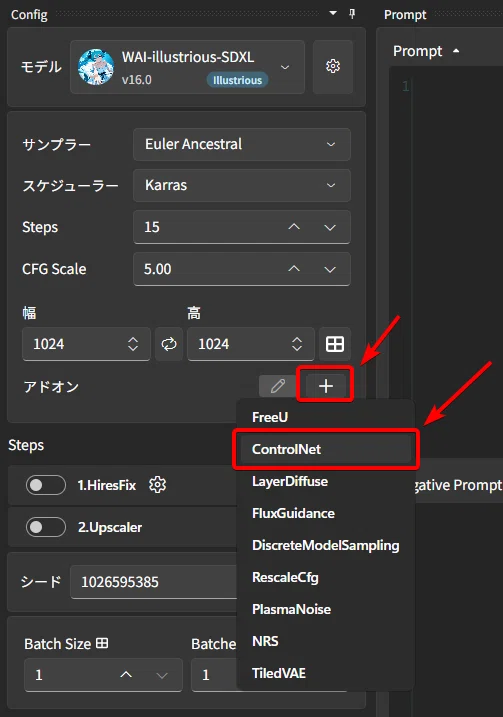
Task: Click the Config panel pin icon
Action: pos(352,14)
